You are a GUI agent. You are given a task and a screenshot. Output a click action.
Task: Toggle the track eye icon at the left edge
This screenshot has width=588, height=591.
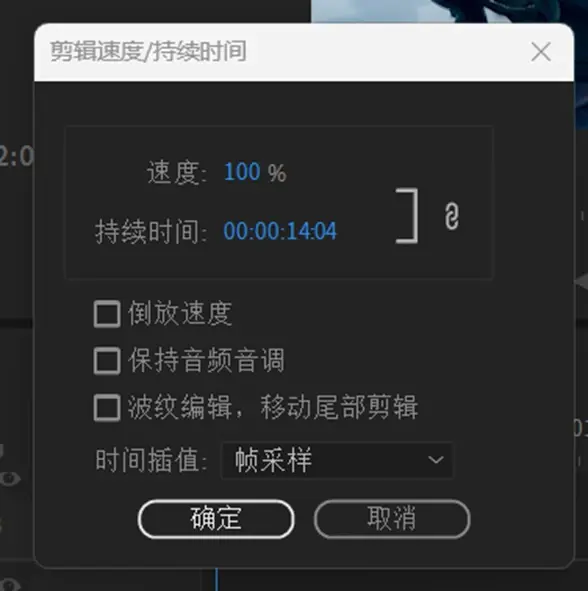coord(10,479)
